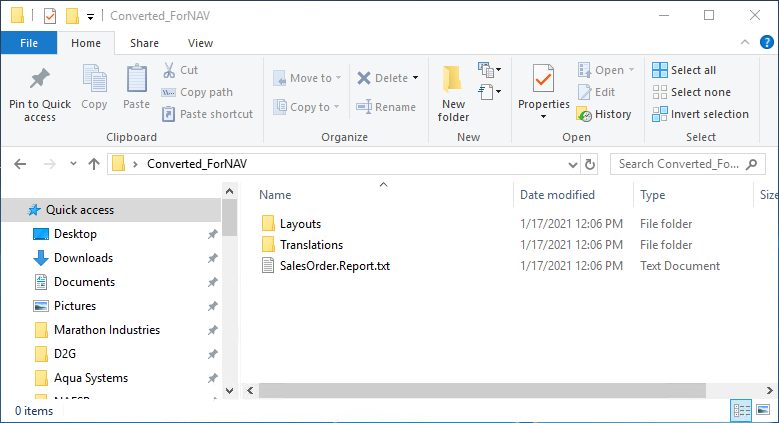Open the Customize Quick Access Toolbar dropdown
This screenshot has width=779, height=423.
[x=91, y=16]
